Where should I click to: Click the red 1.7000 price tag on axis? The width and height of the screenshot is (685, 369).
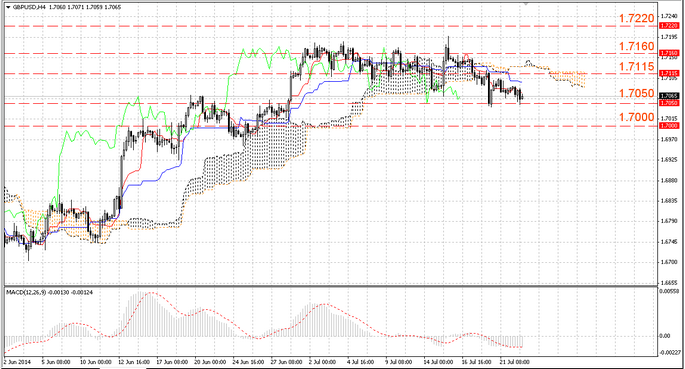[669, 126]
